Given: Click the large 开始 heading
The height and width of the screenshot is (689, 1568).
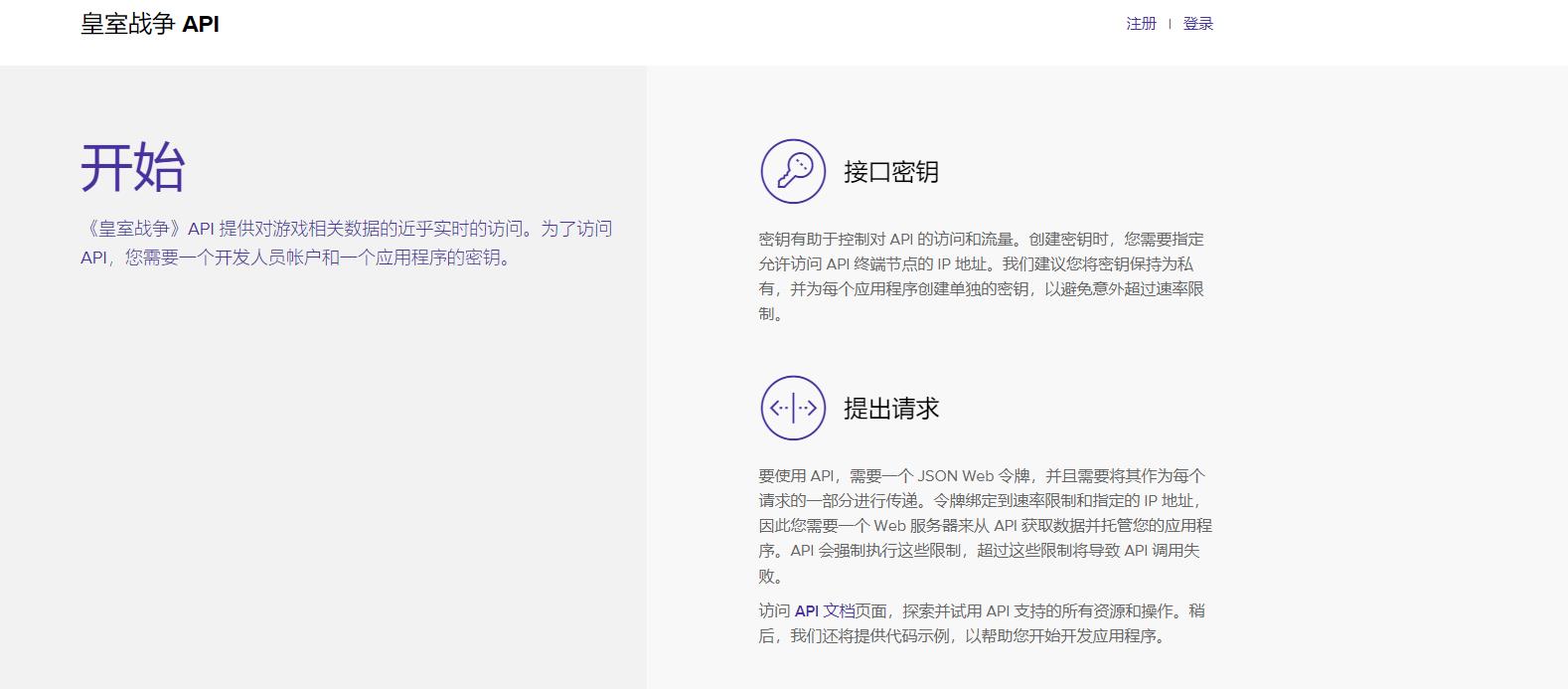Looking at the screenshot, I should (x=133, y=167).
